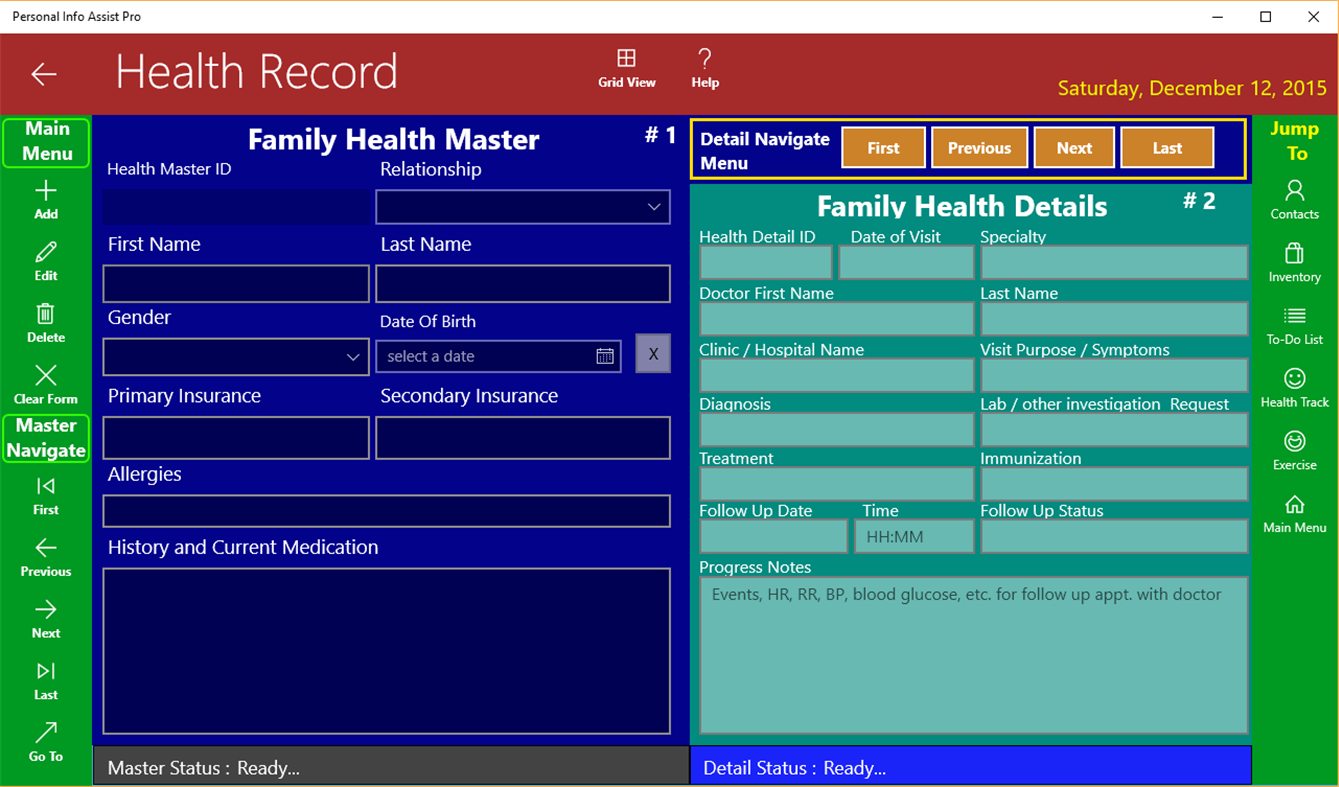Select the Edit pencil tool
Image resolution: width=1339 pixels, height=787 pixels.
point(45,261)
